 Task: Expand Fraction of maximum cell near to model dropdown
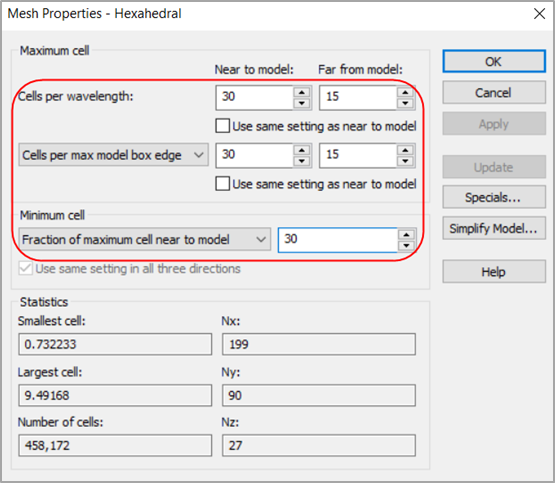(x=144, y=240)
